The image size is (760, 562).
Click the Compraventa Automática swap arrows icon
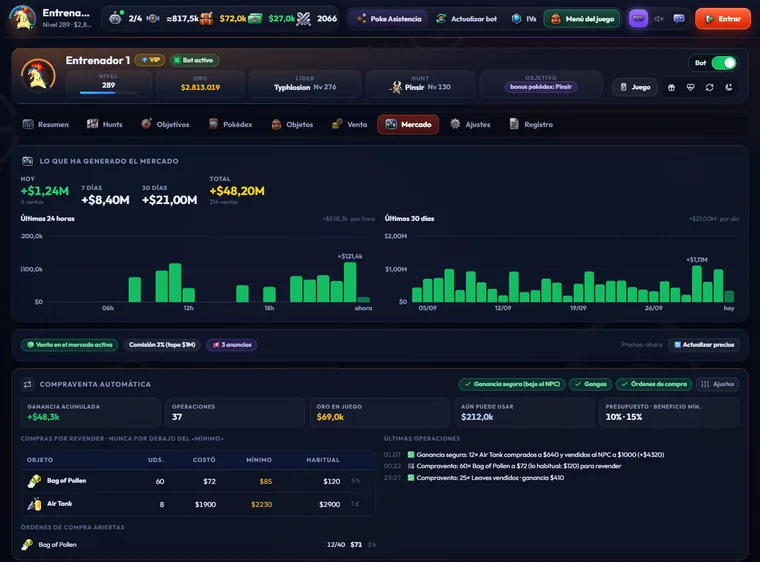[28, 385]
